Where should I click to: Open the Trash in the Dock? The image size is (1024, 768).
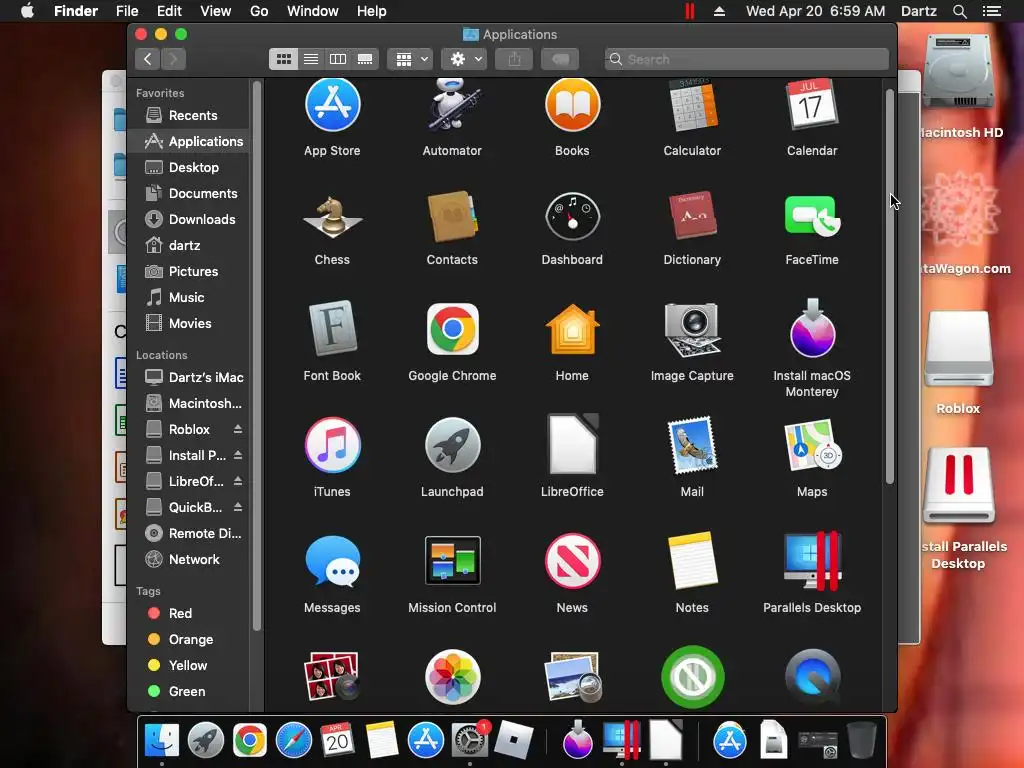[861, 741]
